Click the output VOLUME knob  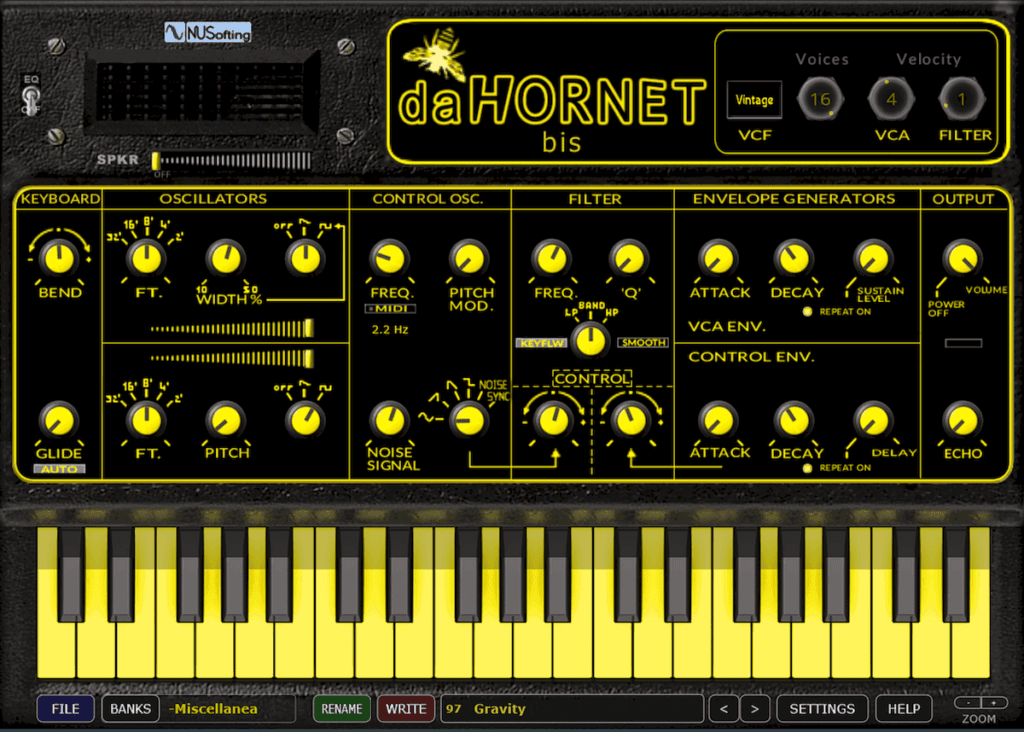click(x=963, y=258)
